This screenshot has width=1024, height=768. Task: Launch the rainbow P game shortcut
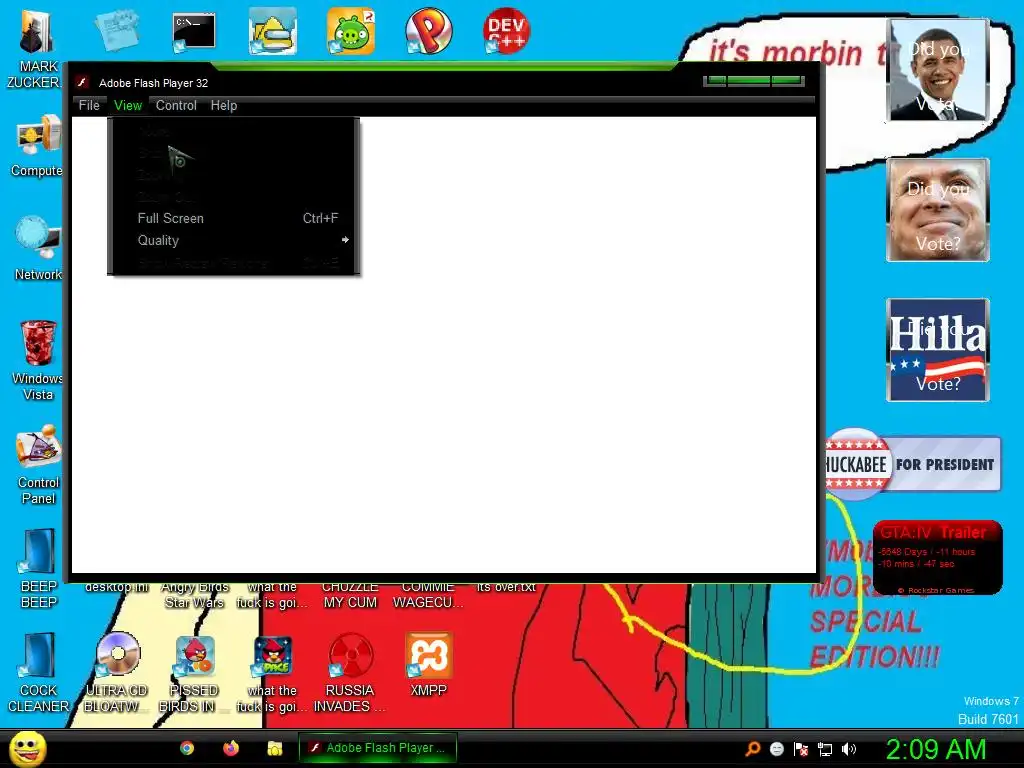click(428, 31)
